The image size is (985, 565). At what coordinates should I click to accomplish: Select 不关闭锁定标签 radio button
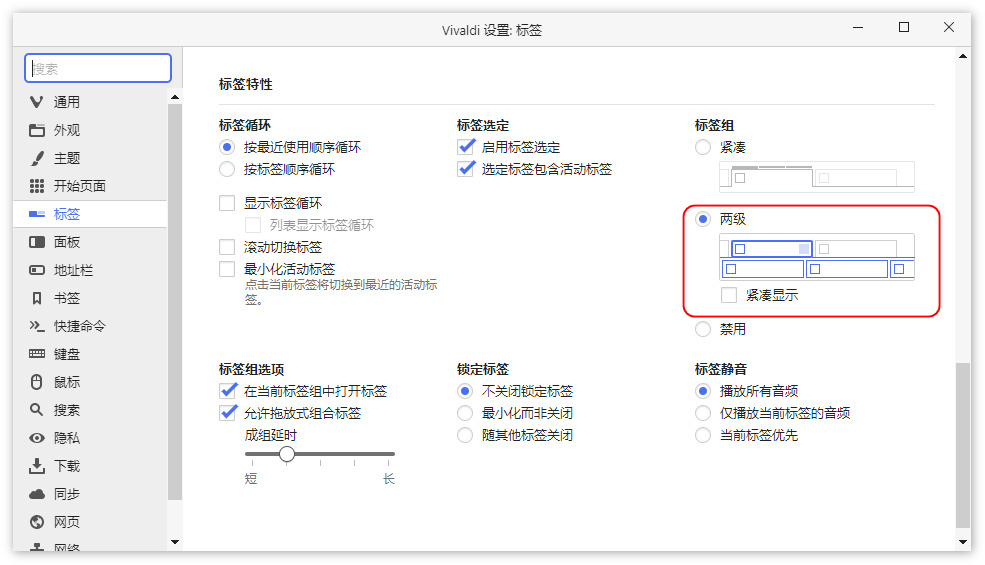[465, 391]
